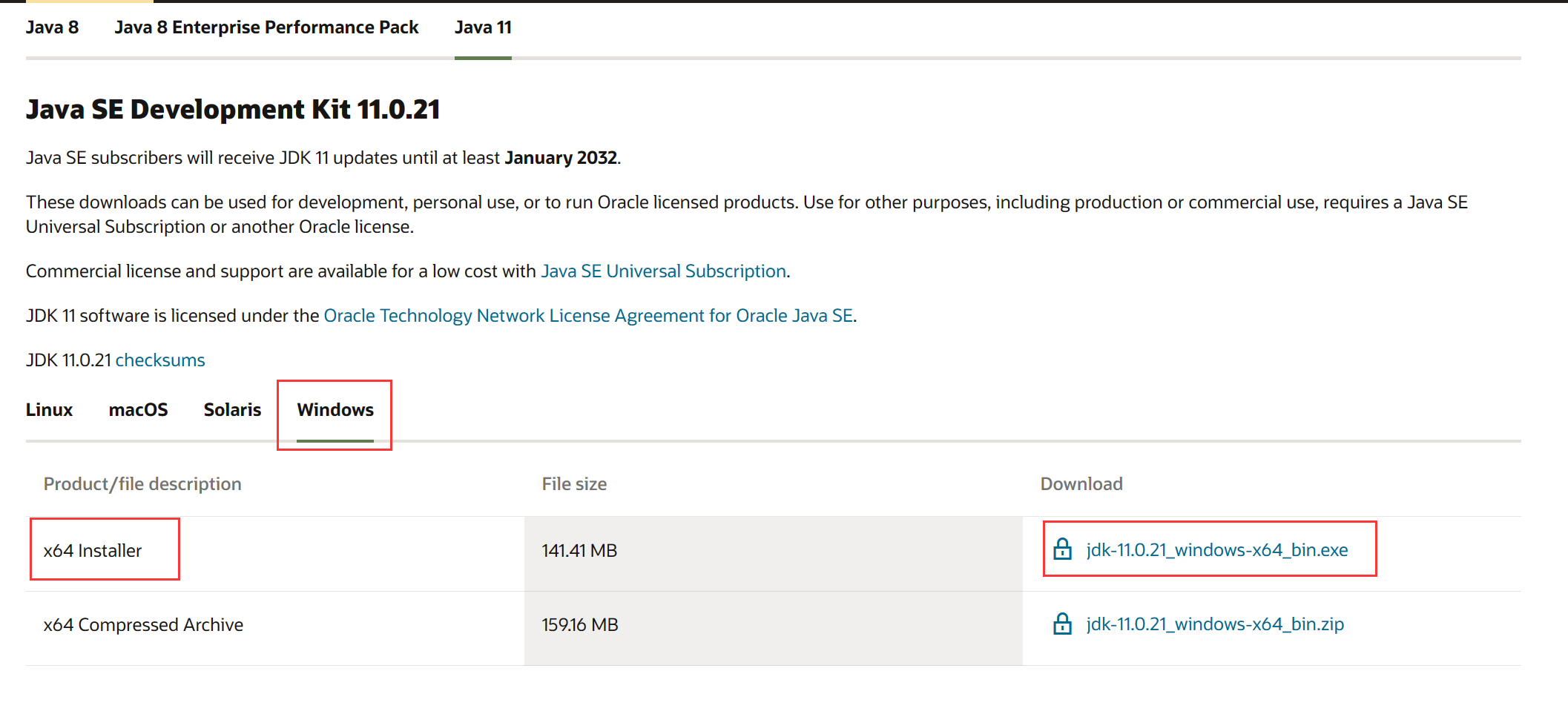
Task: Click lock icon beside the .zip download
Action: (x=1062, y=623)
